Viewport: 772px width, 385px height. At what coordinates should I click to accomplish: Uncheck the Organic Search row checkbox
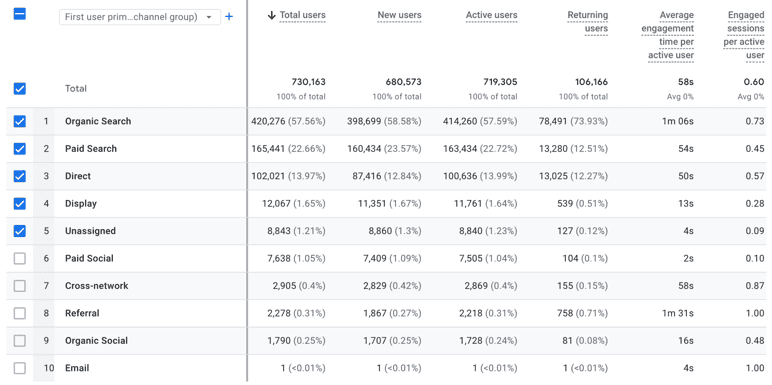pyautogui.click(x=20, y=121)
